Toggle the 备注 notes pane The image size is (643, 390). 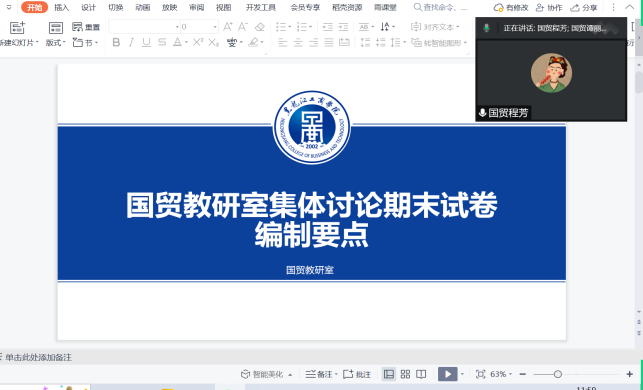point(319,374)
